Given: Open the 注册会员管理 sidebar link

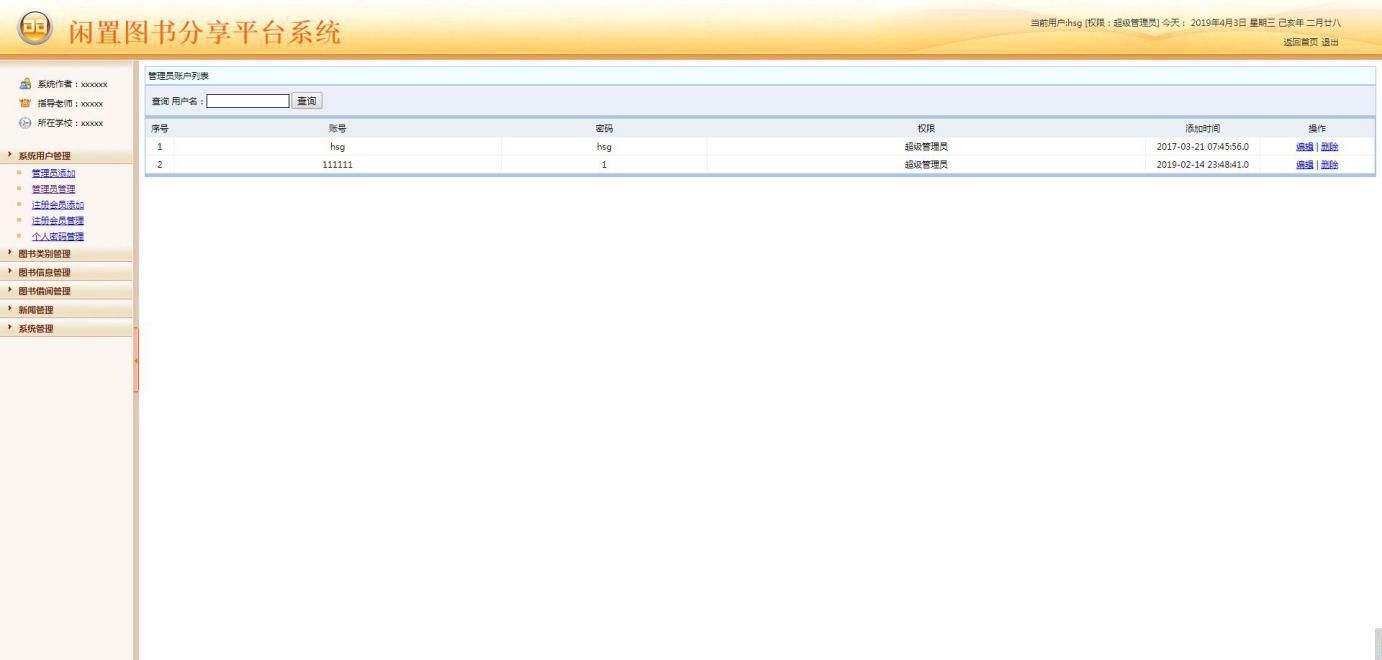Looking at the screenshot, I should tap(58, 221).
